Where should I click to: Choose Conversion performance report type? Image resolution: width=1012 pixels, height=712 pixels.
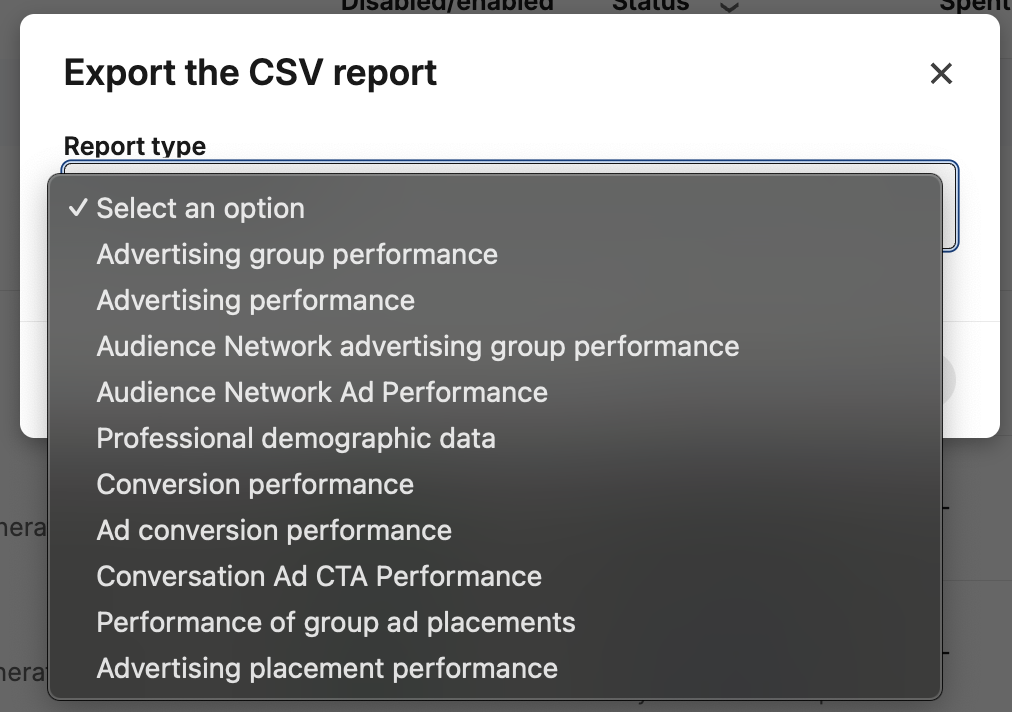tap(254, 484)
